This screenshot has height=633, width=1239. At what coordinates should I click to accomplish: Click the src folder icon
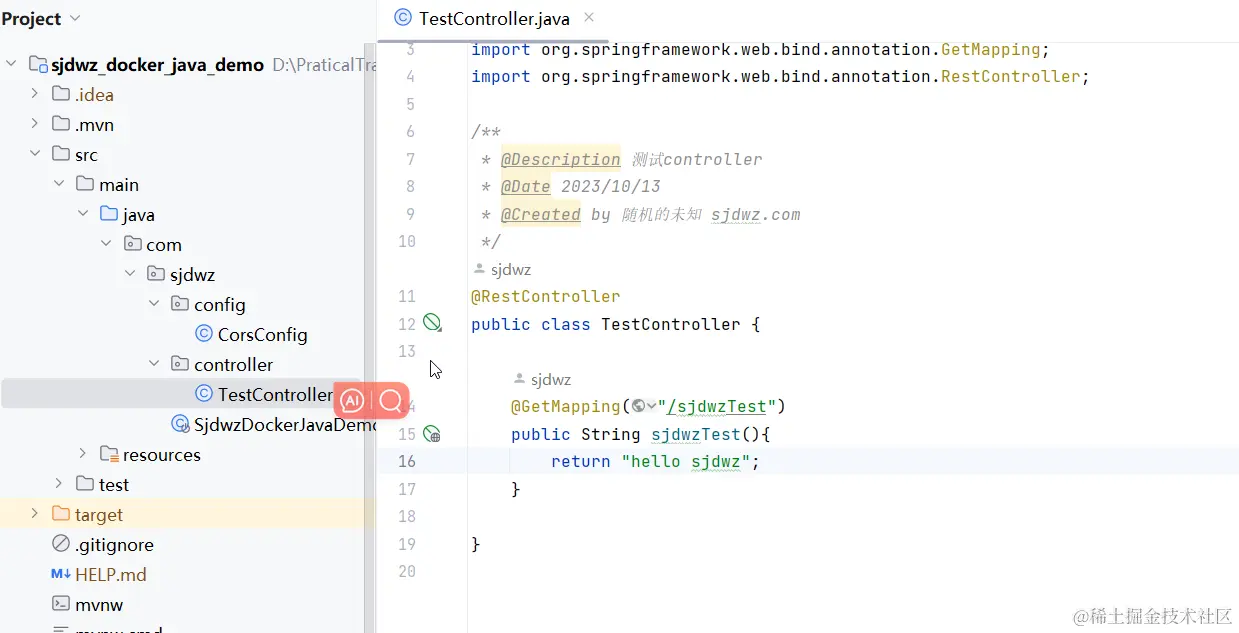pos(61,154)
